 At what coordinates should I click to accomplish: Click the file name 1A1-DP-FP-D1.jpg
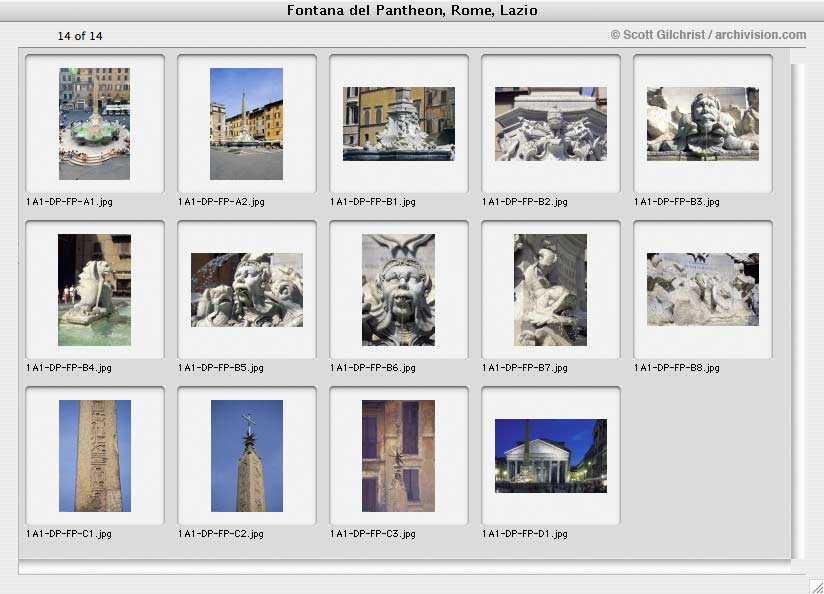[524, 534]
